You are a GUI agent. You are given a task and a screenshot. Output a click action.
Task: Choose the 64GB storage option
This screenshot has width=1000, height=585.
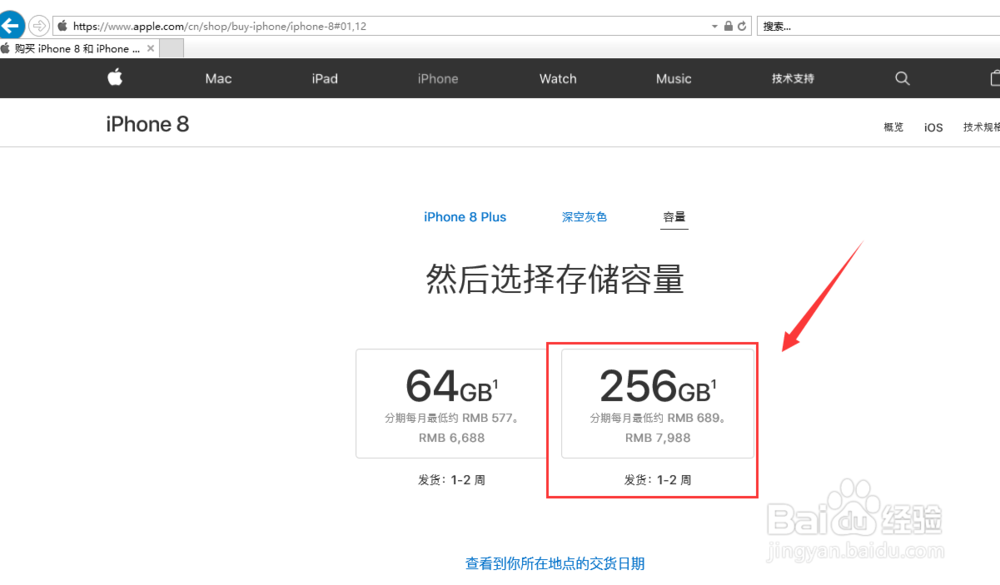pos(452,403)
